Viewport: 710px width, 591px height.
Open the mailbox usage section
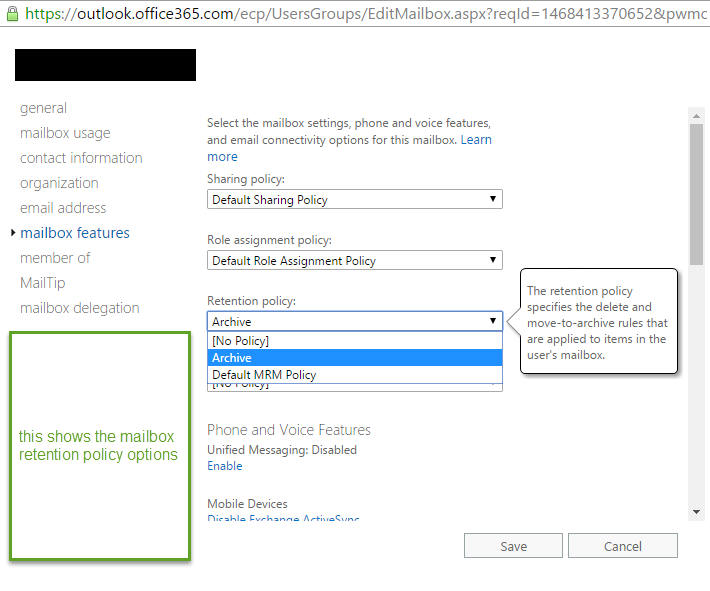(x=65, y=133)
